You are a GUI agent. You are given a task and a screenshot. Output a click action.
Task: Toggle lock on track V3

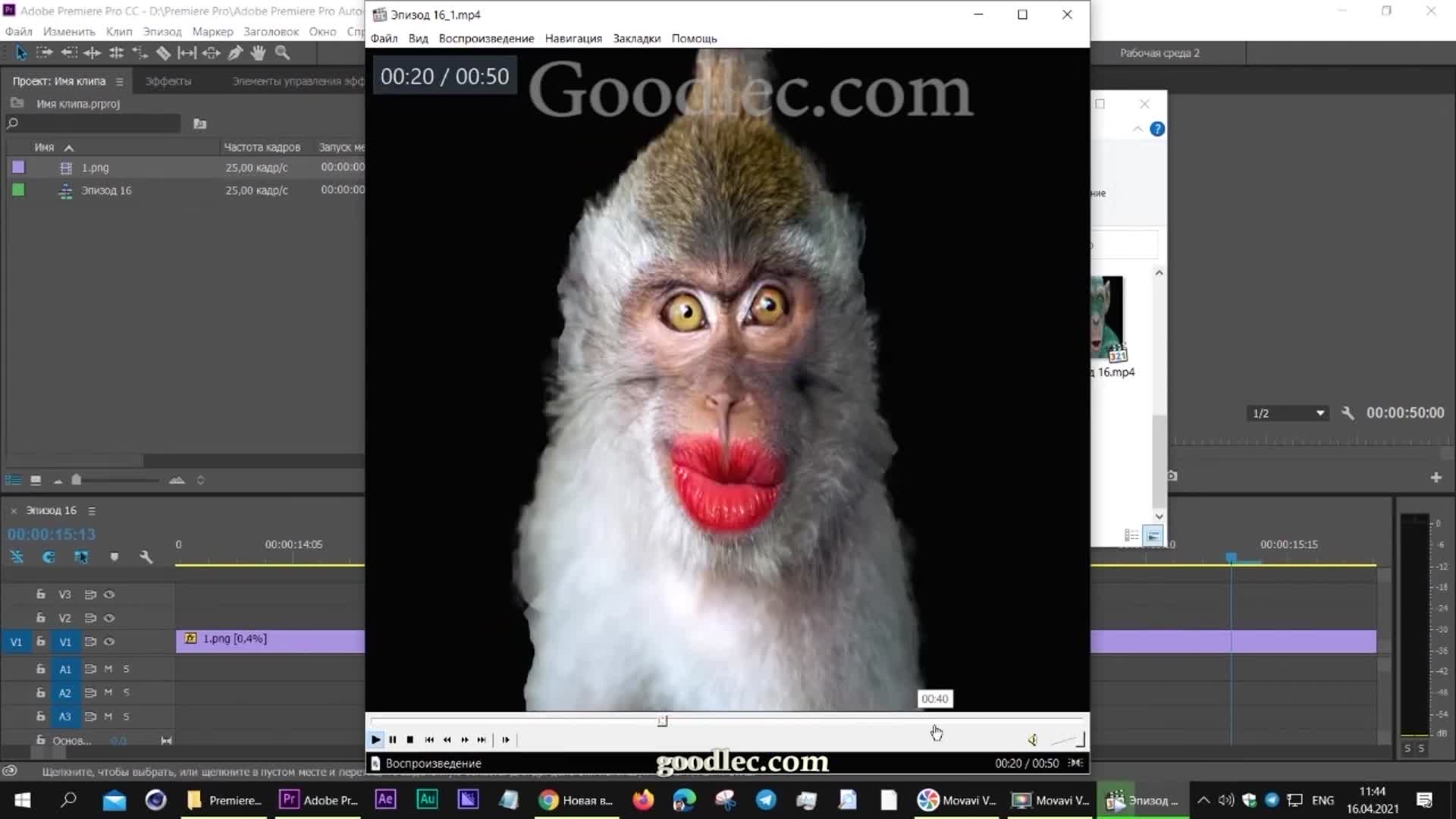coord(41,595)
